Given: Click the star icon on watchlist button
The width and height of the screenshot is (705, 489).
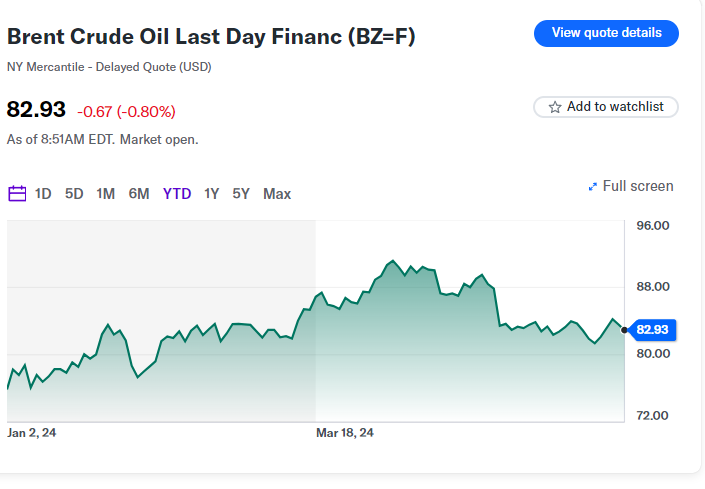Looking at the screenshot, I should 555,107.
